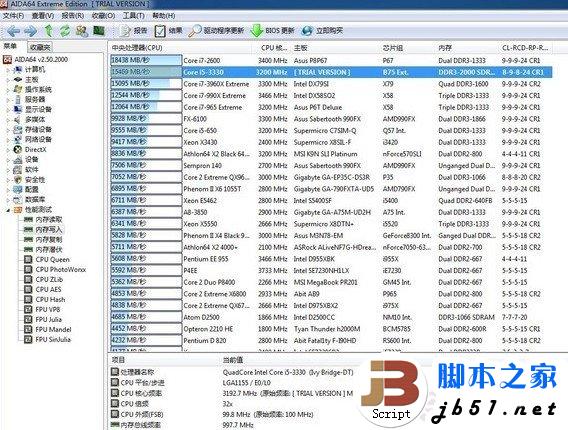
Task: Select the FX-6100 result row
Action: pos(331,119)
